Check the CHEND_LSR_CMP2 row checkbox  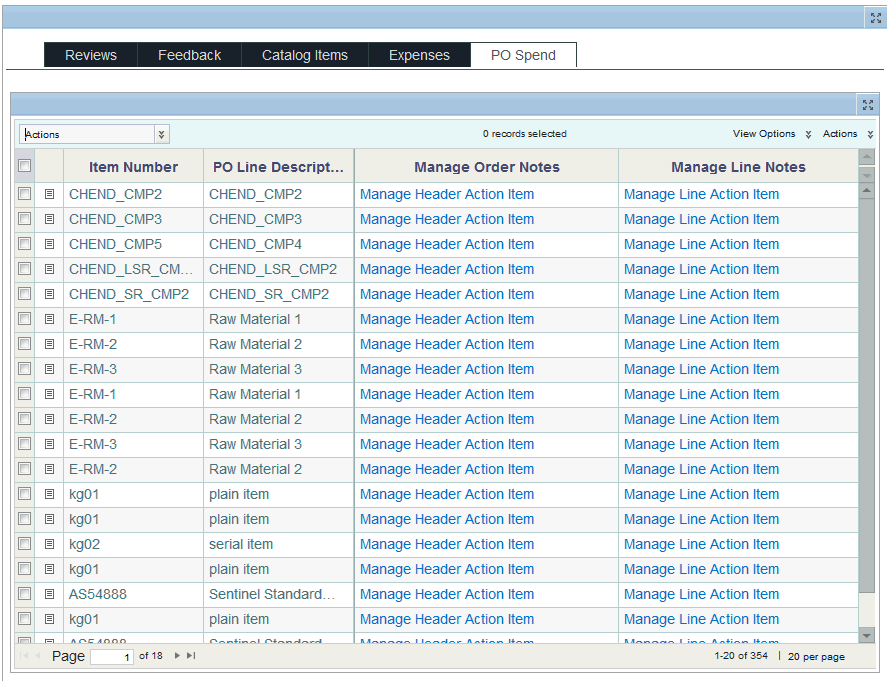(x=24, y=269)
